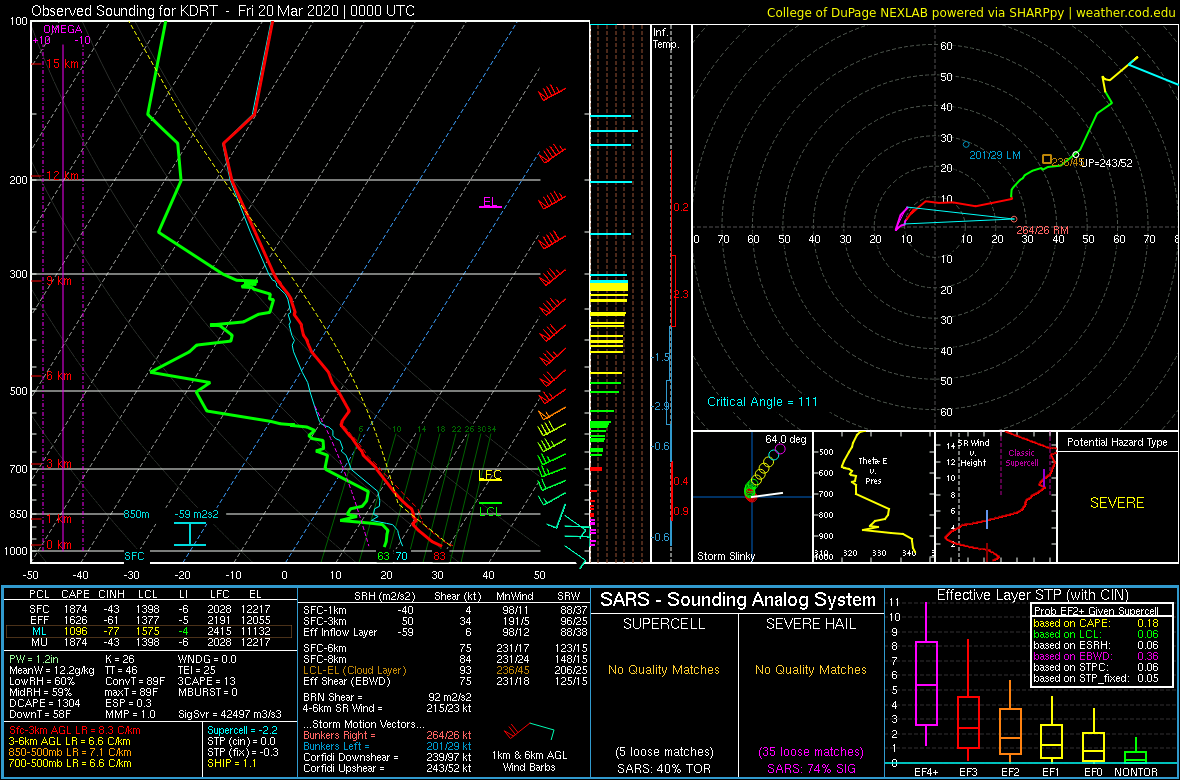
Task: Select the magenta EL marker on the skew-T
Action: click(489, 202)
